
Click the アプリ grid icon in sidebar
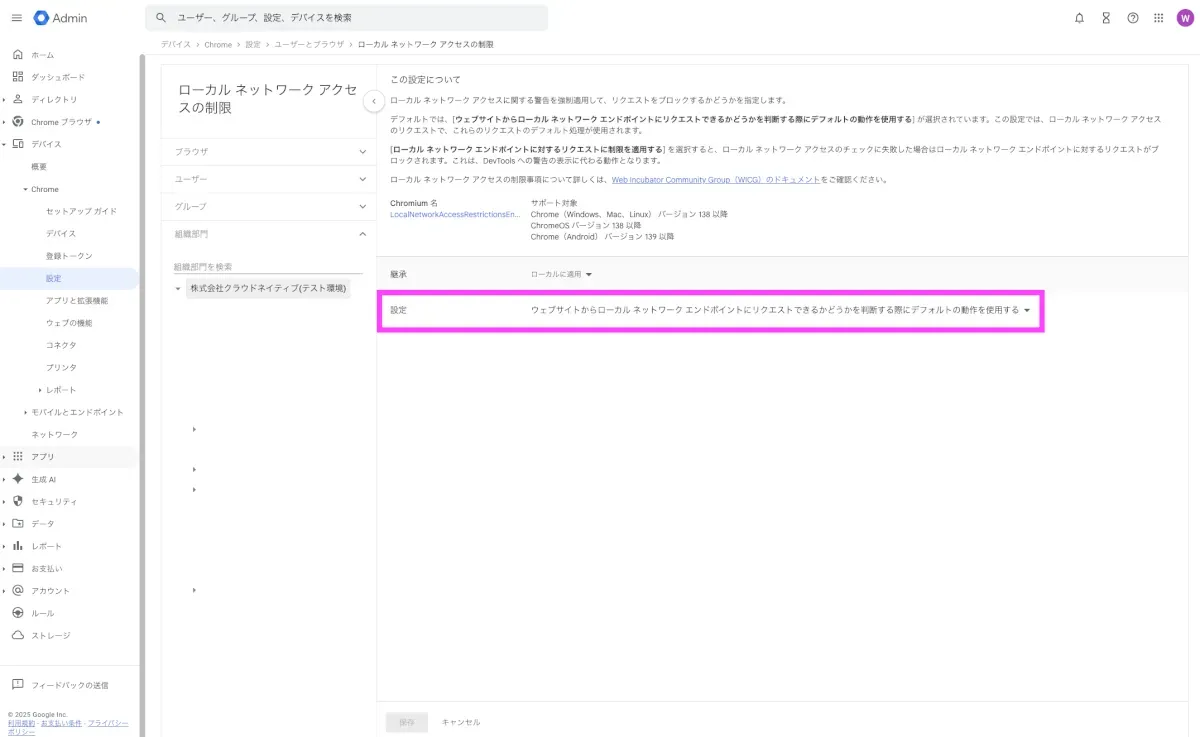click(x=18, y=456)
